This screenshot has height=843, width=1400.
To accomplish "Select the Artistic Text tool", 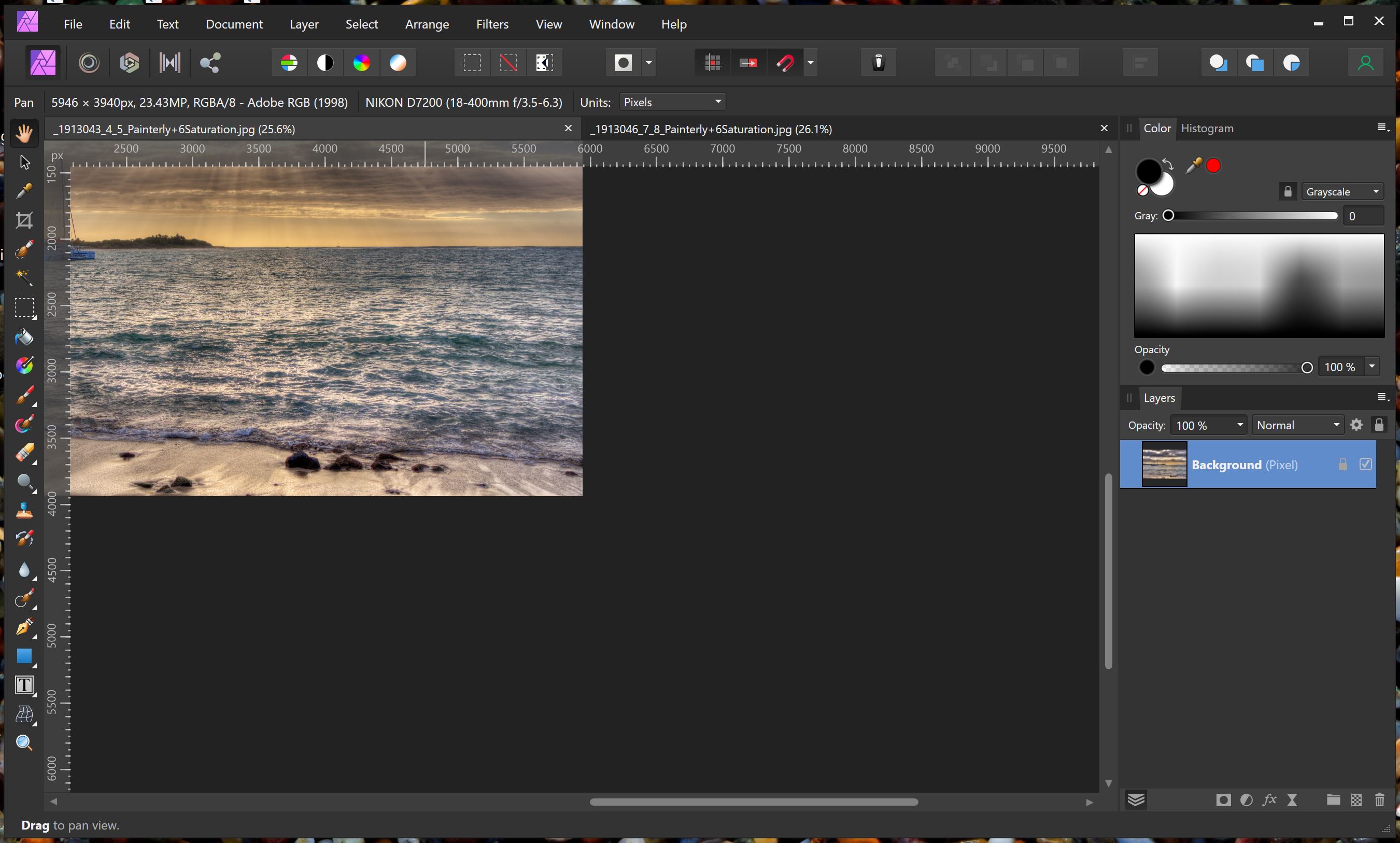I will pyautogui.click(x=24, y=685).
